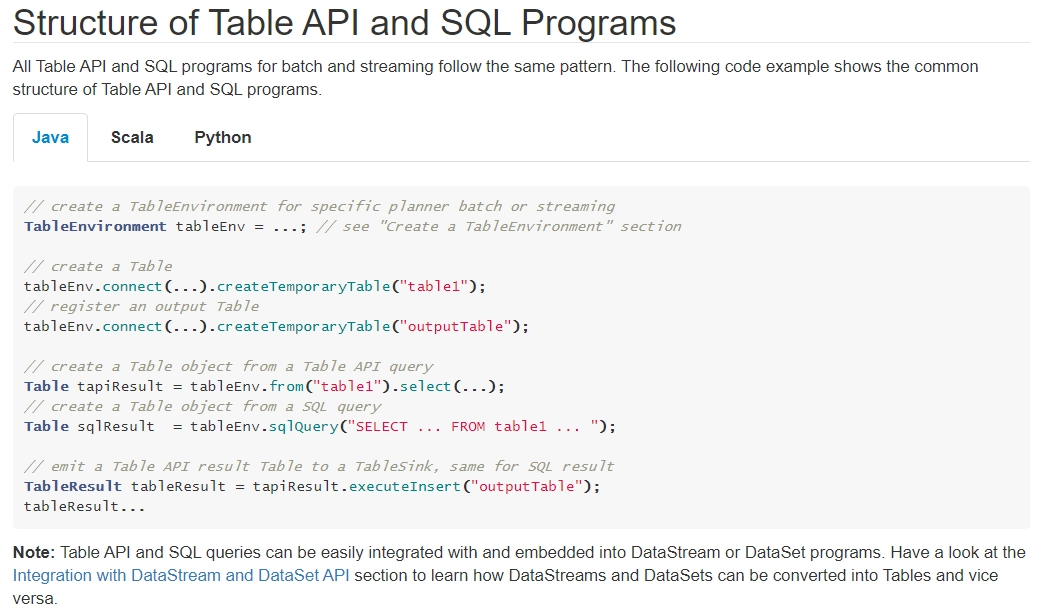Click the bold Note: label
The width and height of the screenshot is (1041, 615).
(x=34, y=553)
